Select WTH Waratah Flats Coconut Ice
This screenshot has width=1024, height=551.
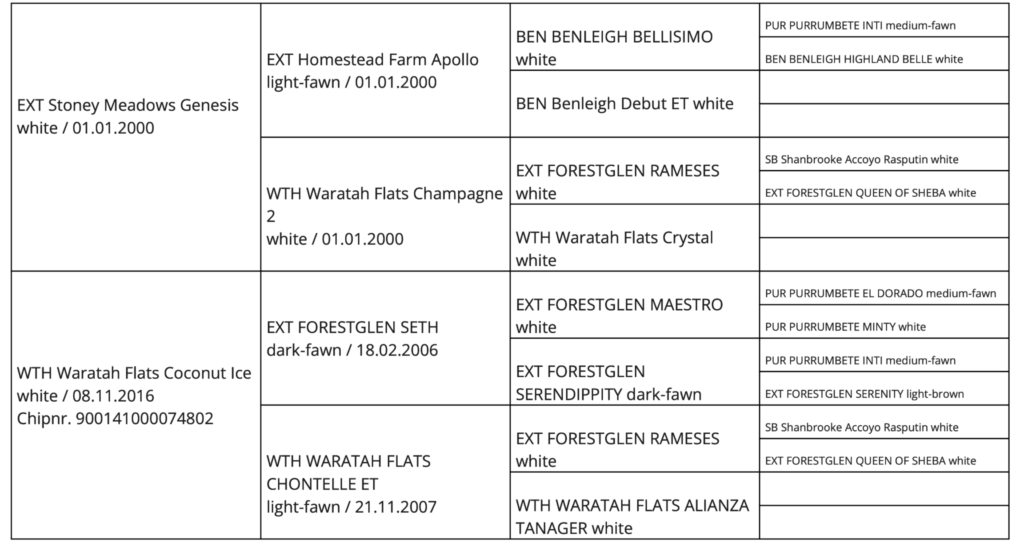coord(134,373)
